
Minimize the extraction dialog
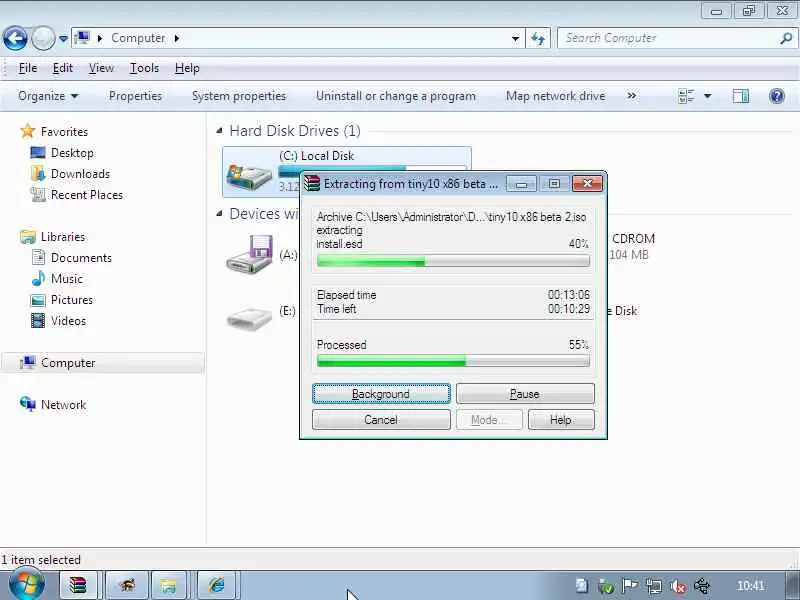(x=521, y=184)
